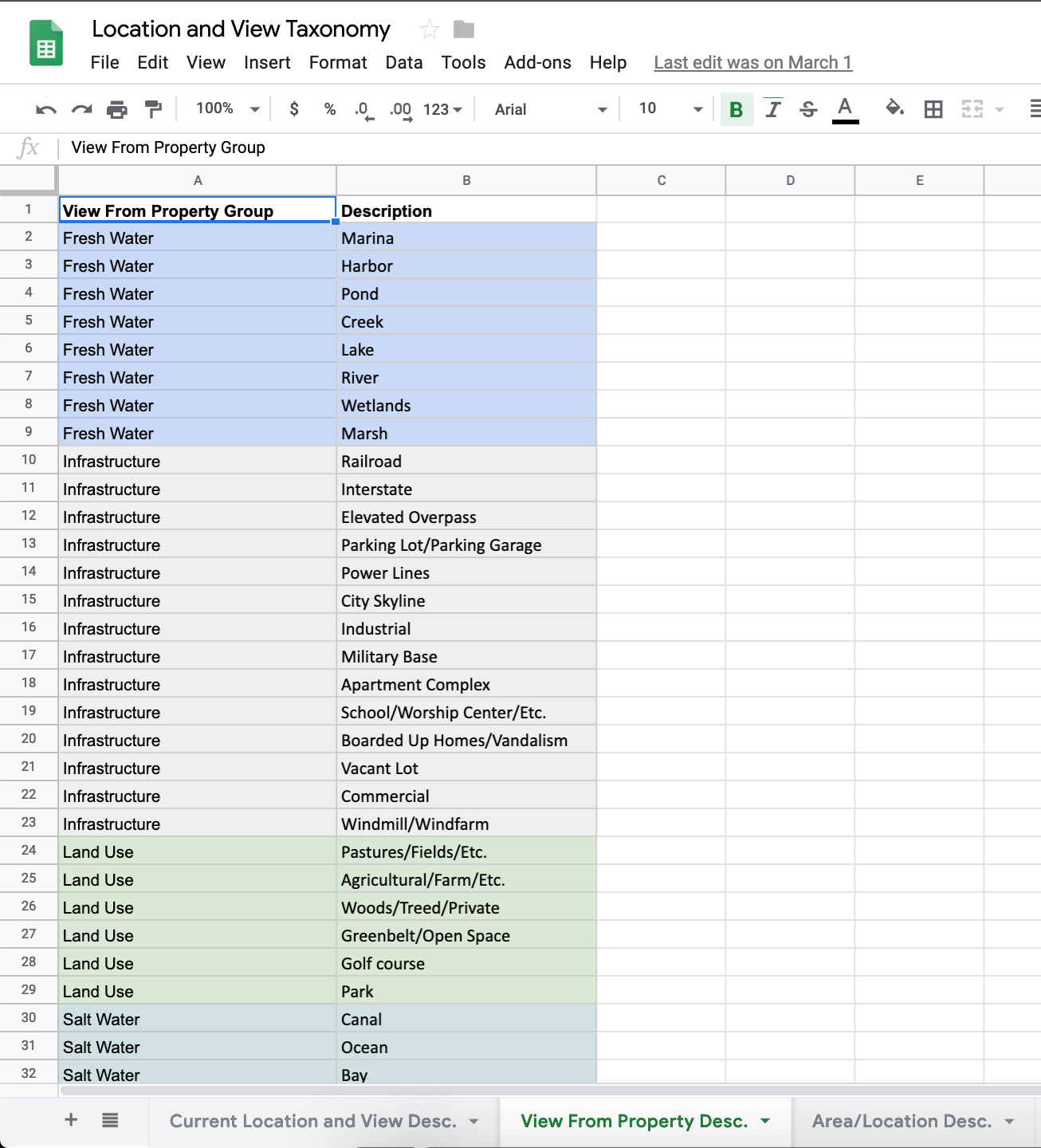Image resolution: width=1041 pixels, height=1148 pixels.
Task: Open the font size 10 dropdown
Action: click(670, 109)
